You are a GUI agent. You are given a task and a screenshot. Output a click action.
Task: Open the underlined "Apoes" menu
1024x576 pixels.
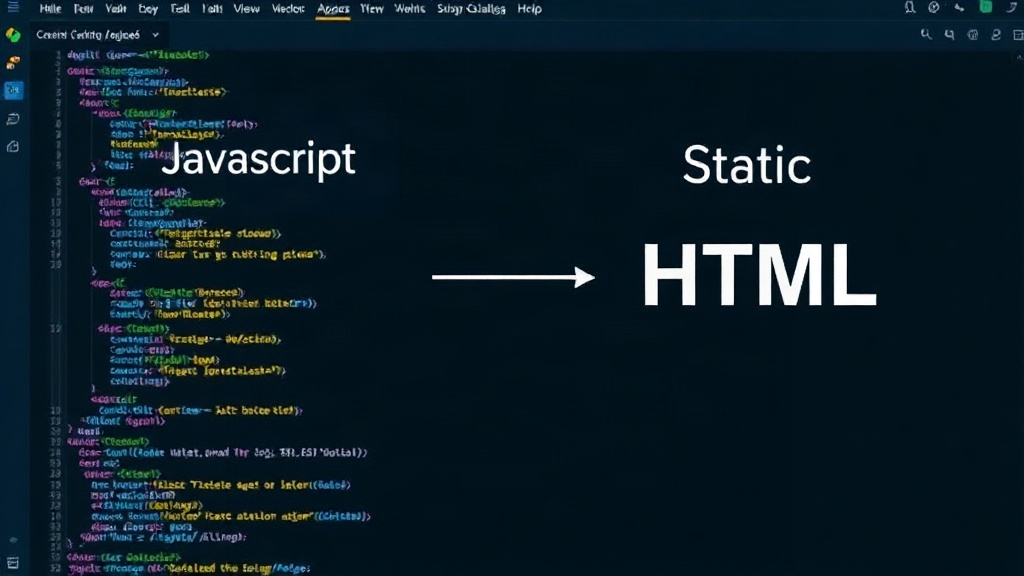[333, 9]
